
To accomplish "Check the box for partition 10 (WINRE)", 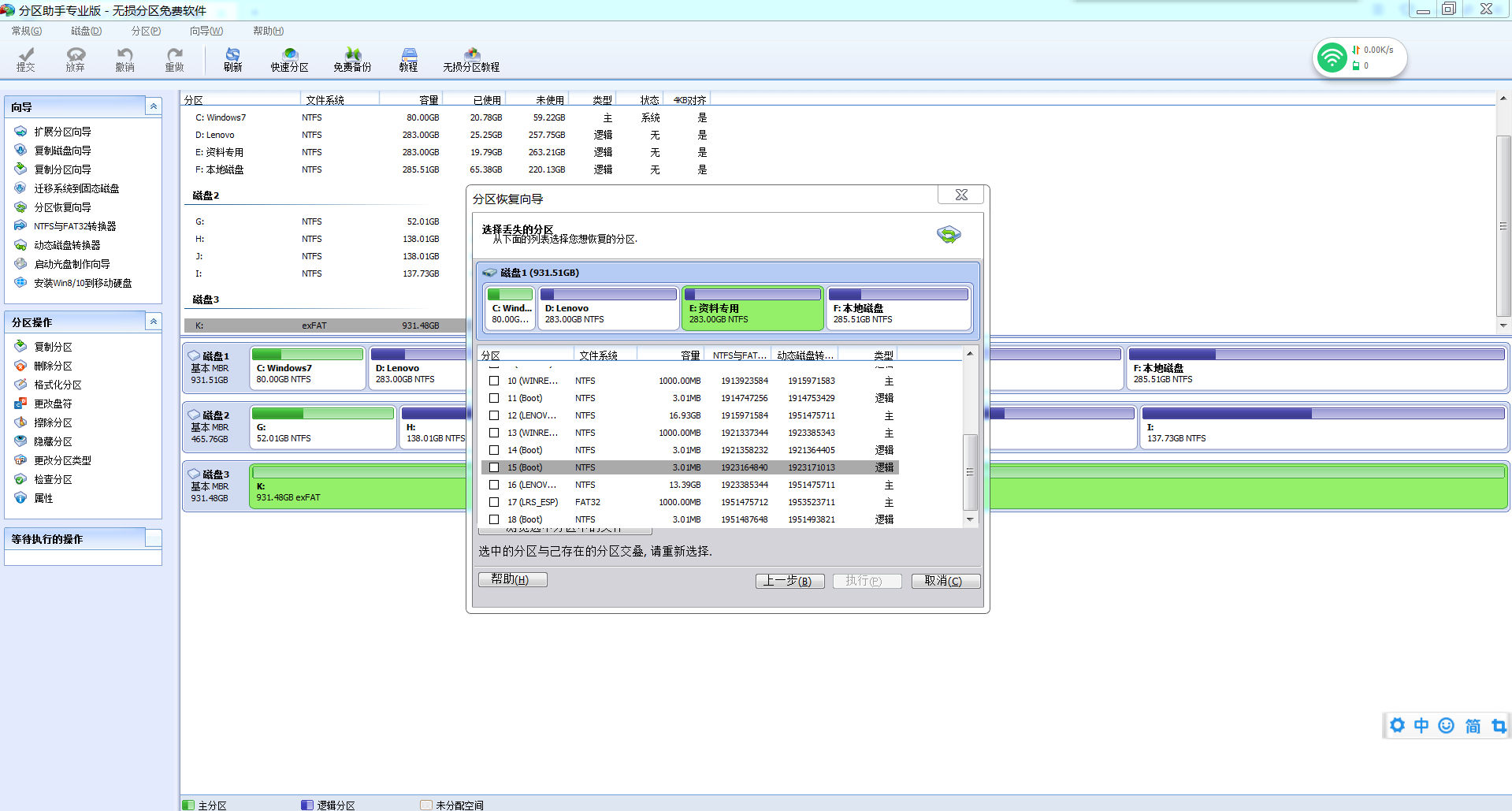I will click(x=494, y=381).
